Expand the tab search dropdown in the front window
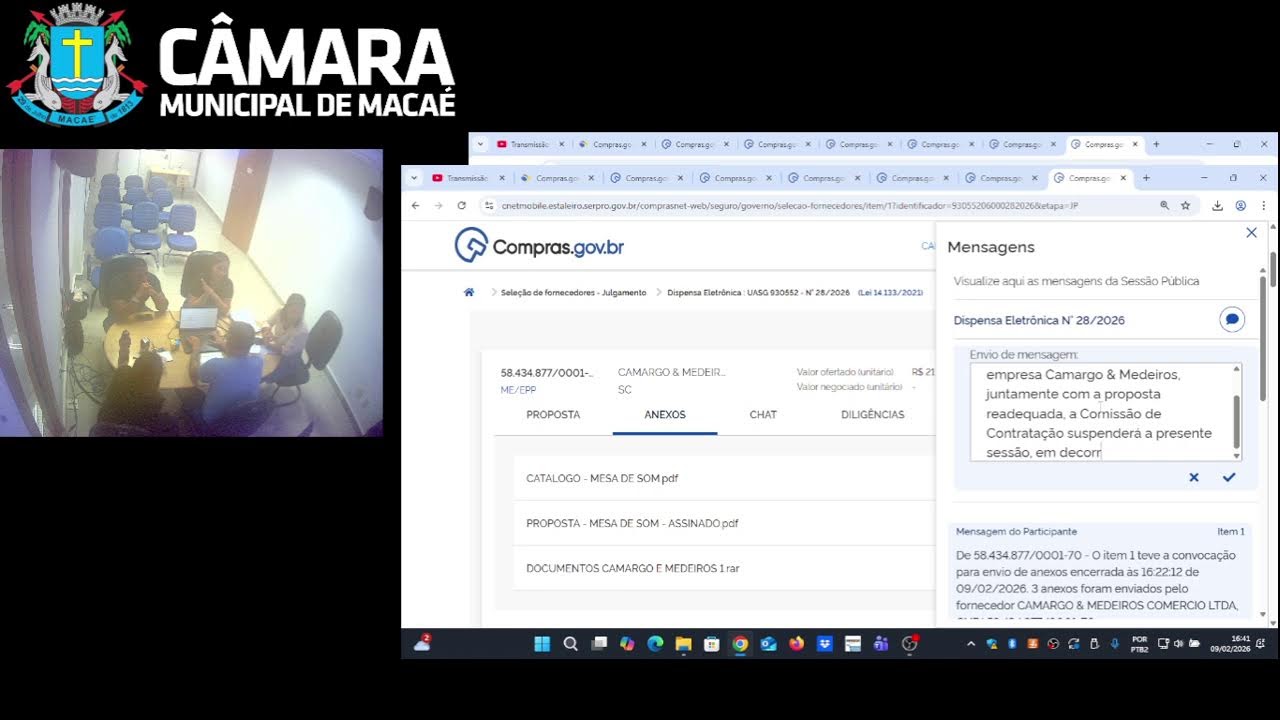1280x720 pixels. click(413, 178)
